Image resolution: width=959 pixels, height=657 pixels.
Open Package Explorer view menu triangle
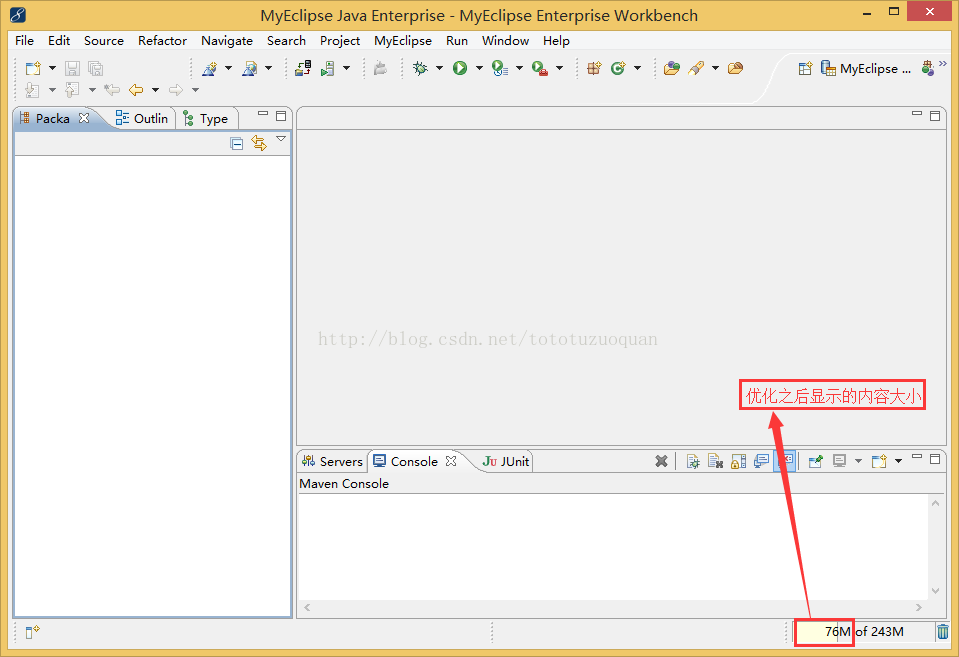281,139
